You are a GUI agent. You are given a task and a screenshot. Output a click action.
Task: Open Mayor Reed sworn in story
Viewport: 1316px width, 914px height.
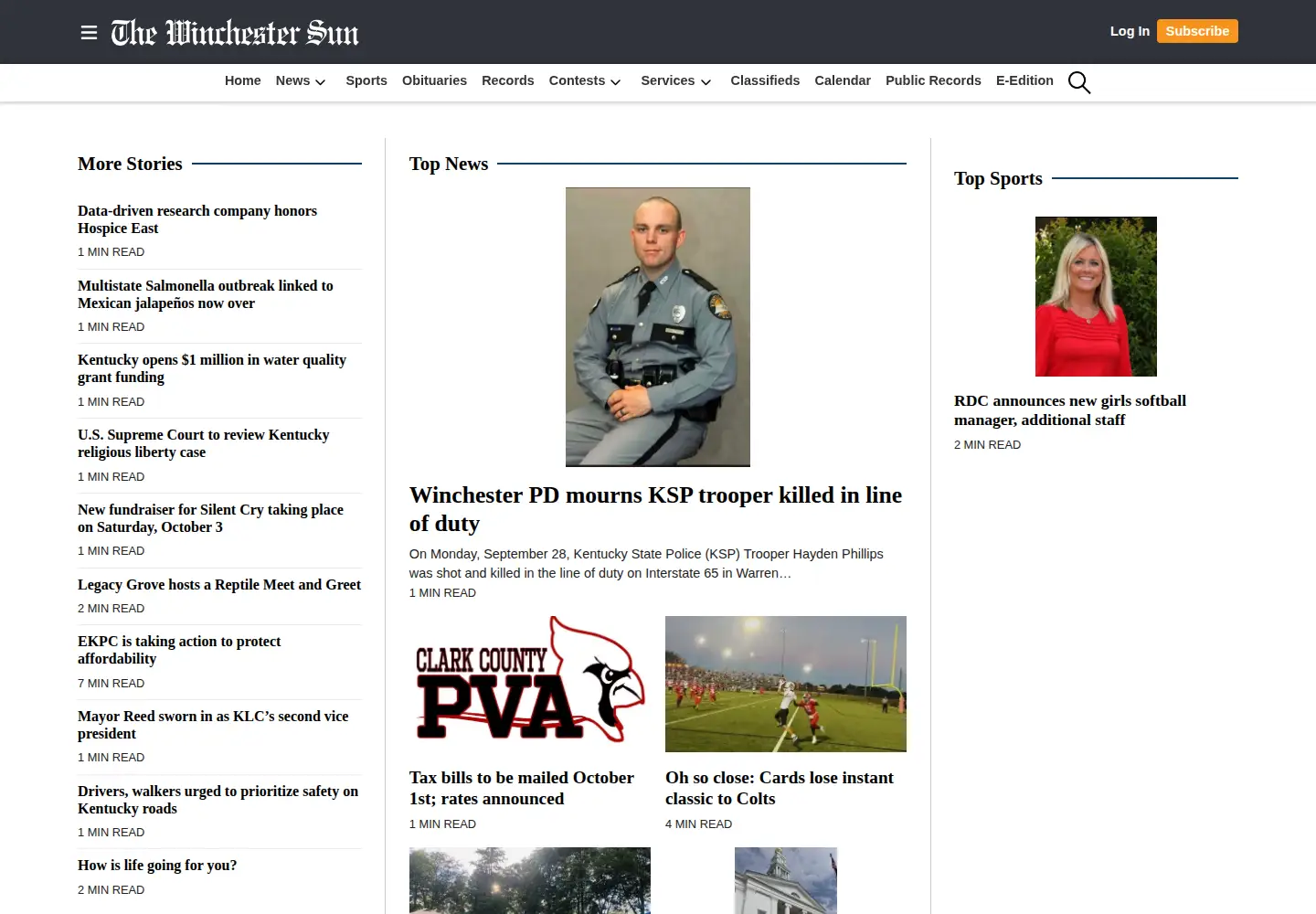tap(213, 725)
